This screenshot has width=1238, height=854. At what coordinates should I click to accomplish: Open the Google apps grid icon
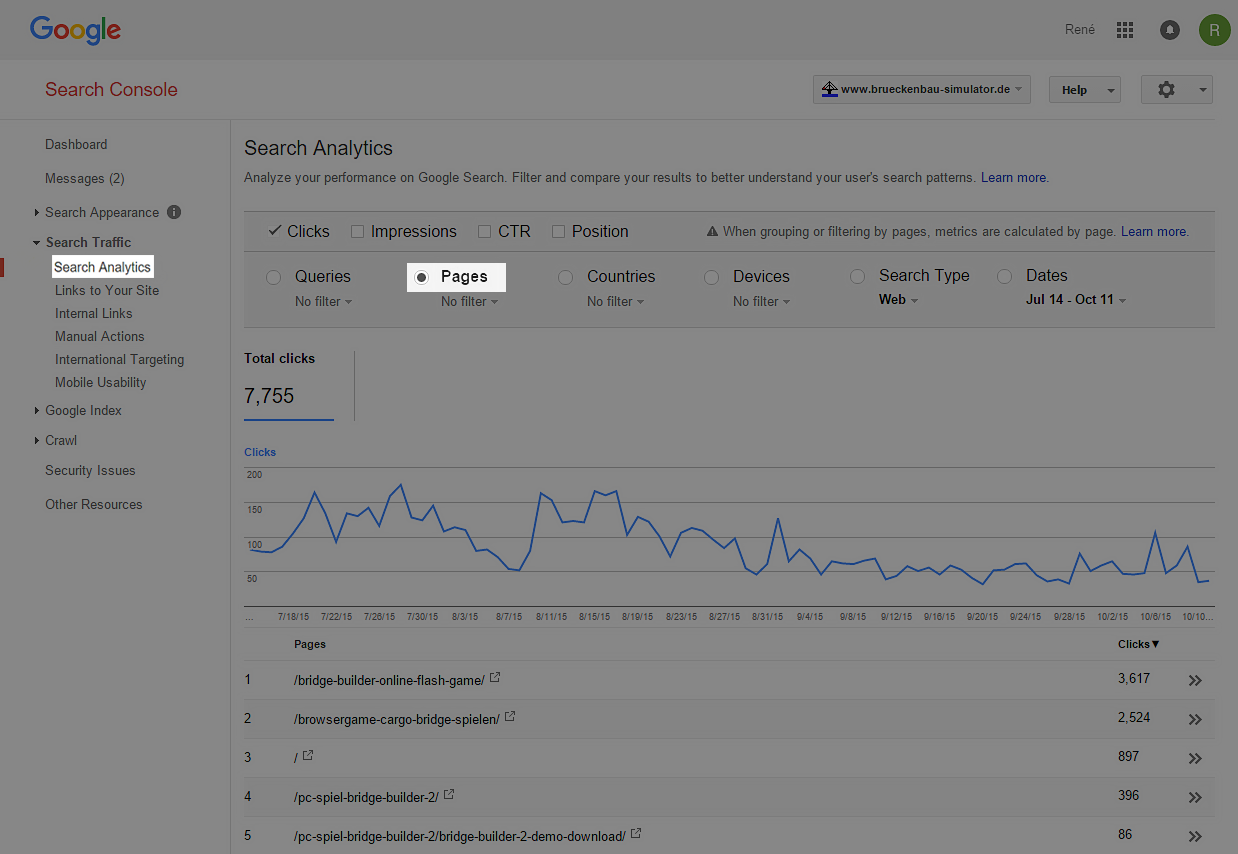coord(1125,30)
